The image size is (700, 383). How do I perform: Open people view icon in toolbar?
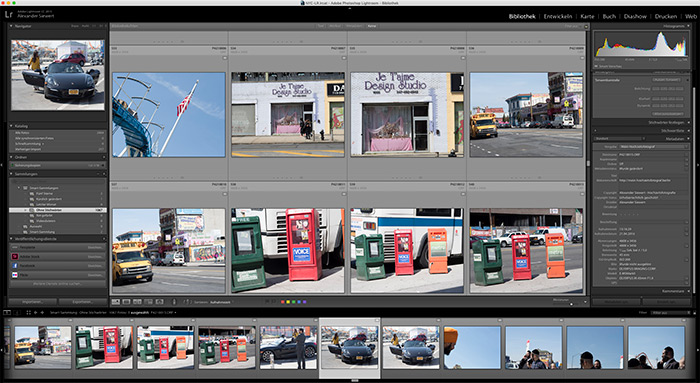159,302
